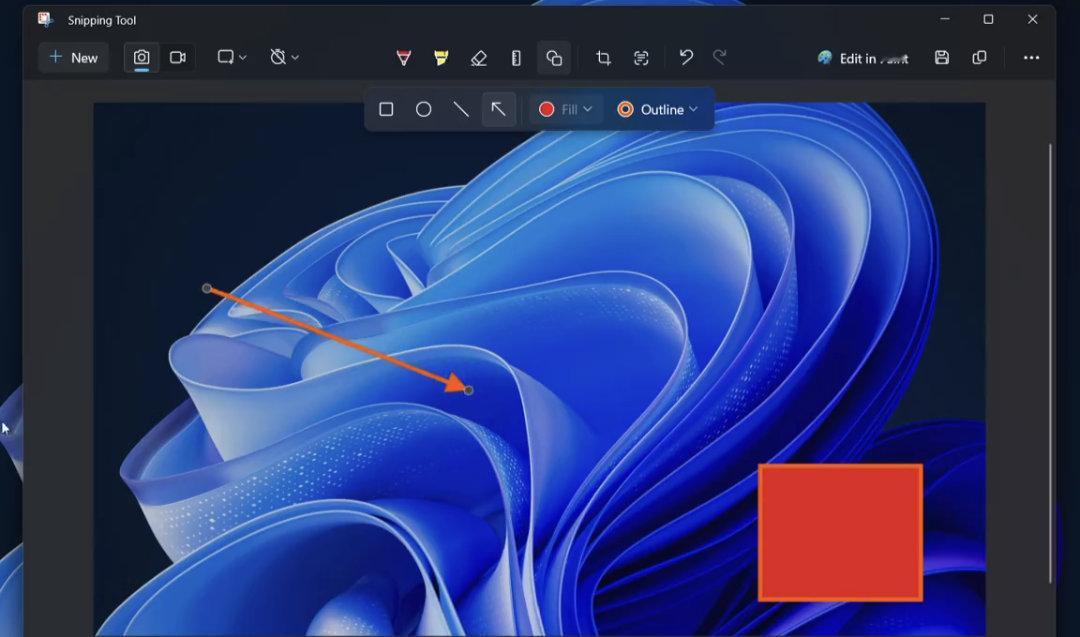Toggle the Ruler tool

(x=516, y=59)
